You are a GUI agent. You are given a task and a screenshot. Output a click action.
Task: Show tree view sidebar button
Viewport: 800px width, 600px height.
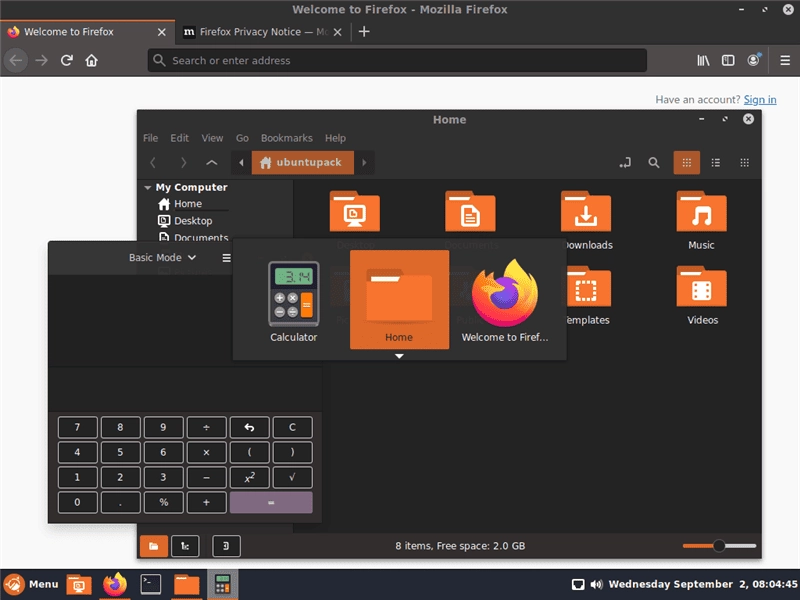pos(185,546)
